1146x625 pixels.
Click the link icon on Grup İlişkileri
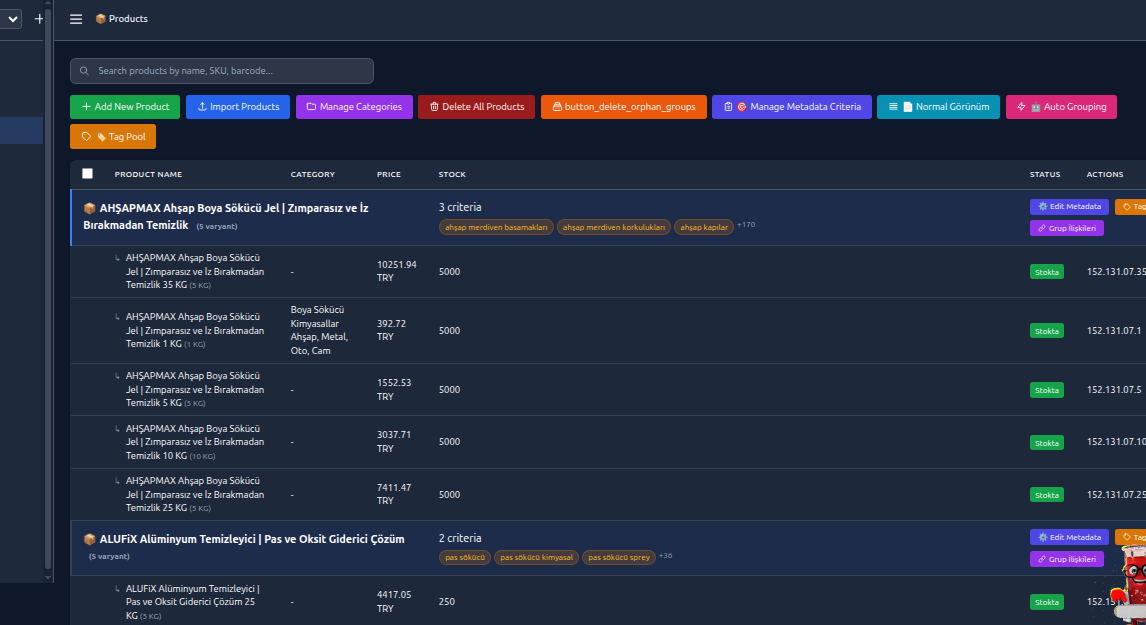1040,227
